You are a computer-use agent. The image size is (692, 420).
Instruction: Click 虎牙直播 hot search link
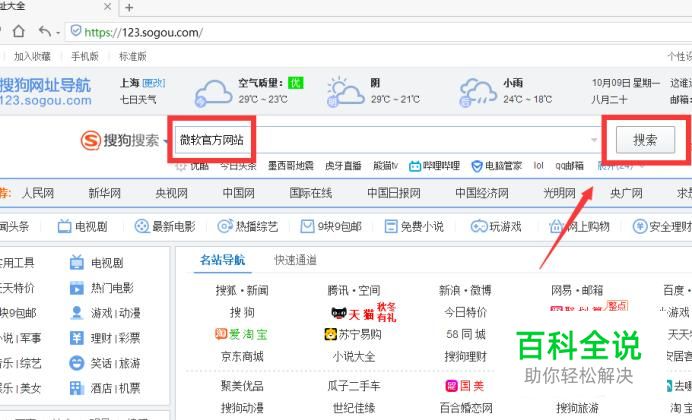343,166
